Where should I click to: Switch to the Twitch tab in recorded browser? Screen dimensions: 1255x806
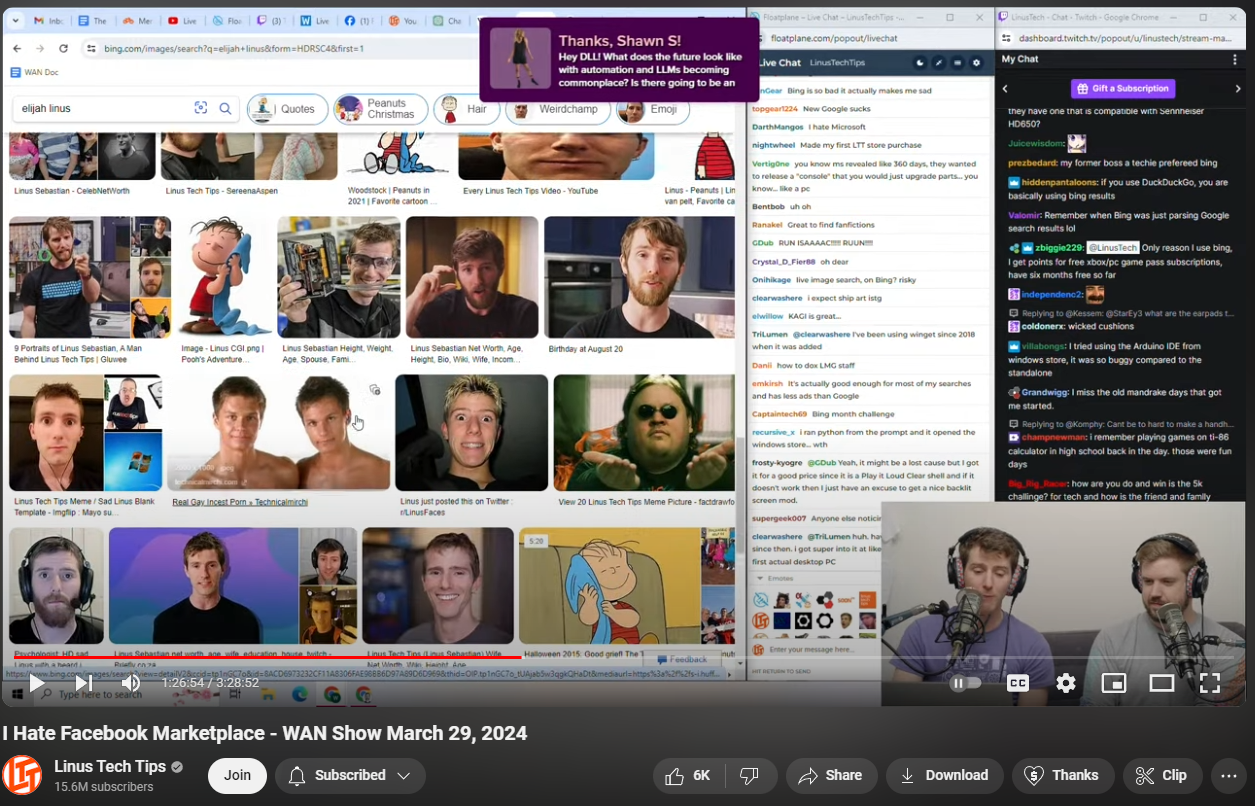pyautogui.click(x=269, y=20)
